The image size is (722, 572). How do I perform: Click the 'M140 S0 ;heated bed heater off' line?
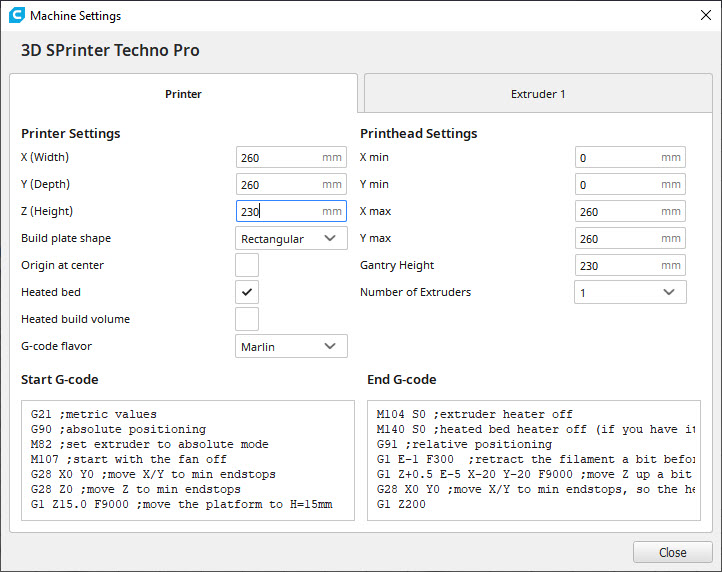tap(536, 429)
